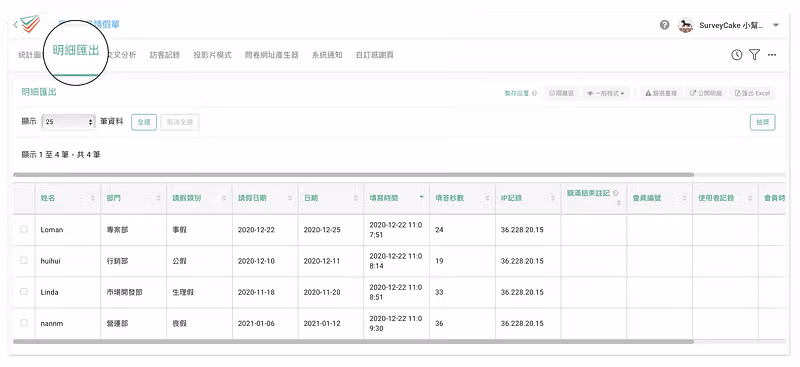This screenshot has width=800, height=367.
Task: Sort by the 姓名 column sort arrows
Action: (92, 198)
